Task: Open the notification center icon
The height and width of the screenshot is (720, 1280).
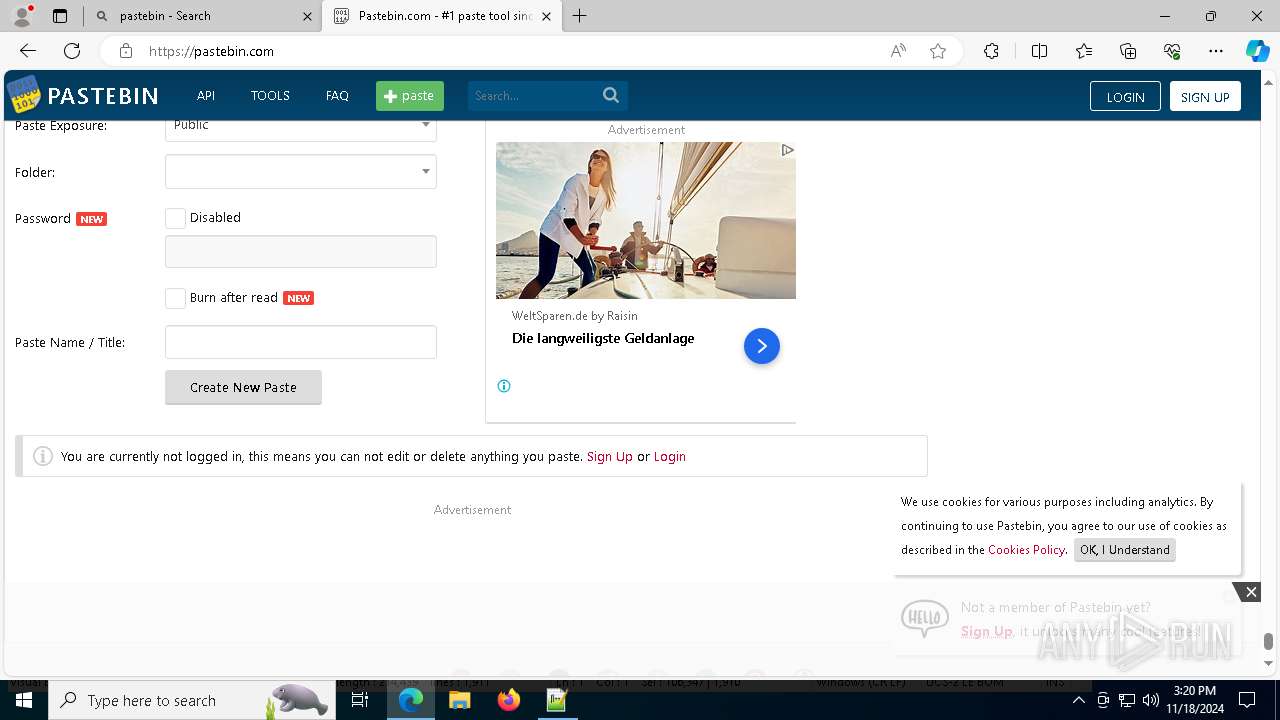Action: [1247, 700]
